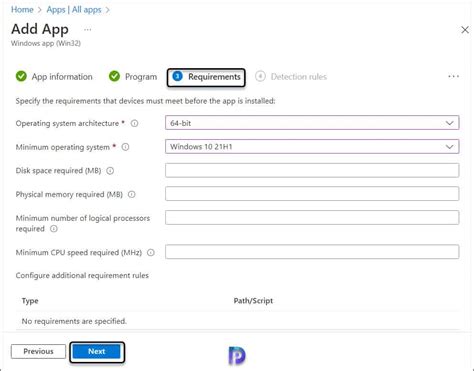Go to the Program step
Image resolution: width=474 pixels, height=371 pixels.
click(133, 77)
